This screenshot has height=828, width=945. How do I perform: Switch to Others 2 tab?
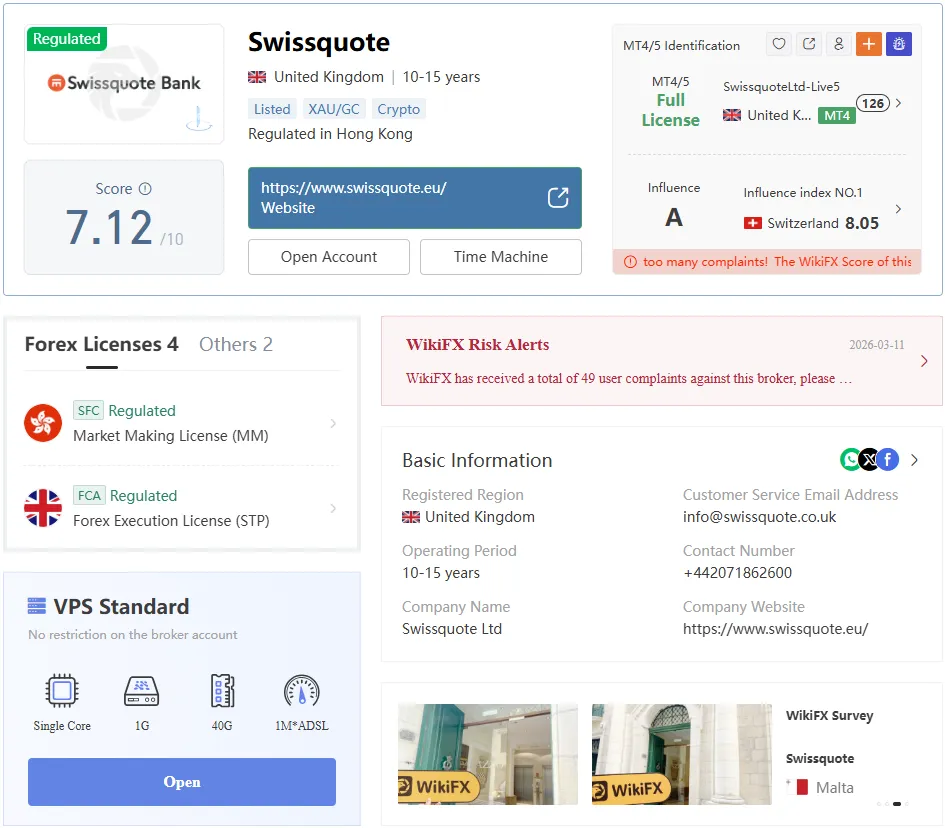coord(236,344)
